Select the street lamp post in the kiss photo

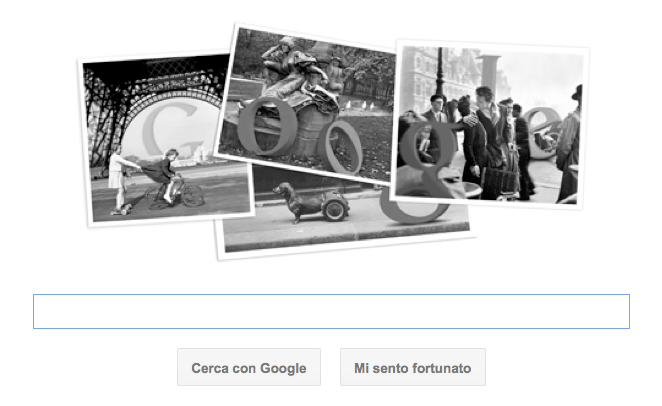click(440, 72)
